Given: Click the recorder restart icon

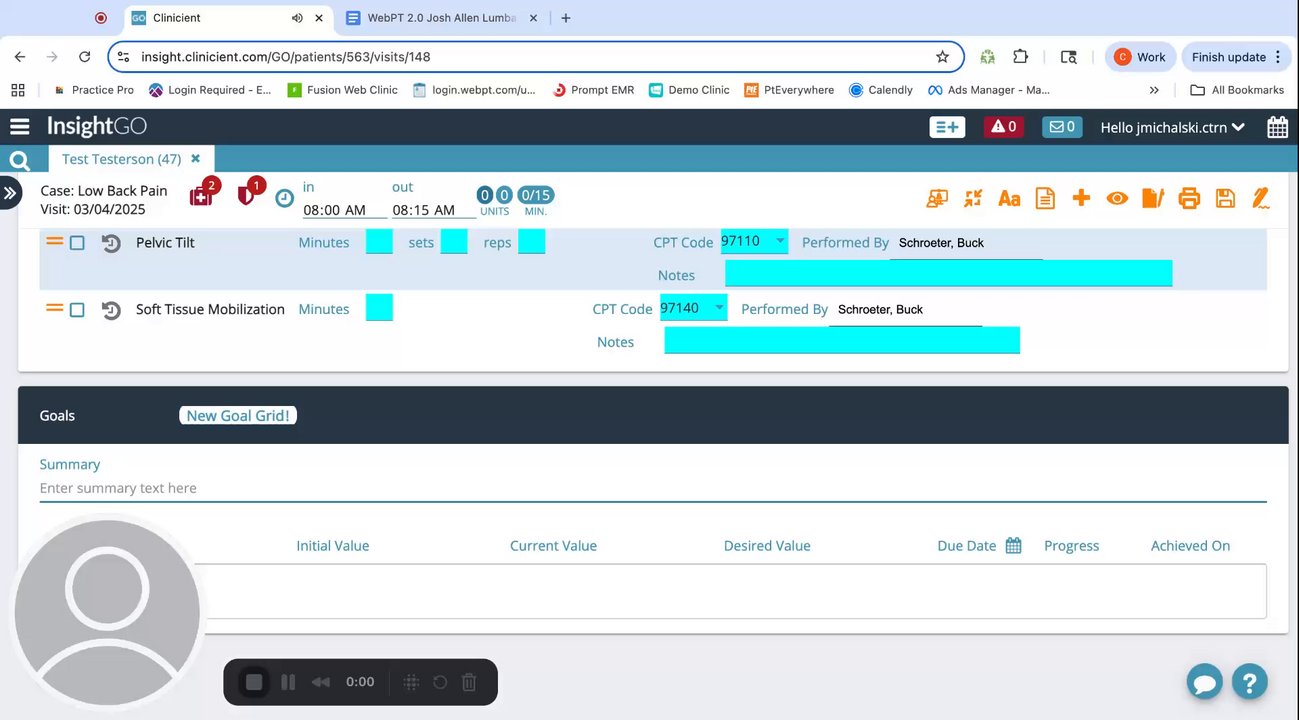Looking at the screenshot, I should click(440, 682).
